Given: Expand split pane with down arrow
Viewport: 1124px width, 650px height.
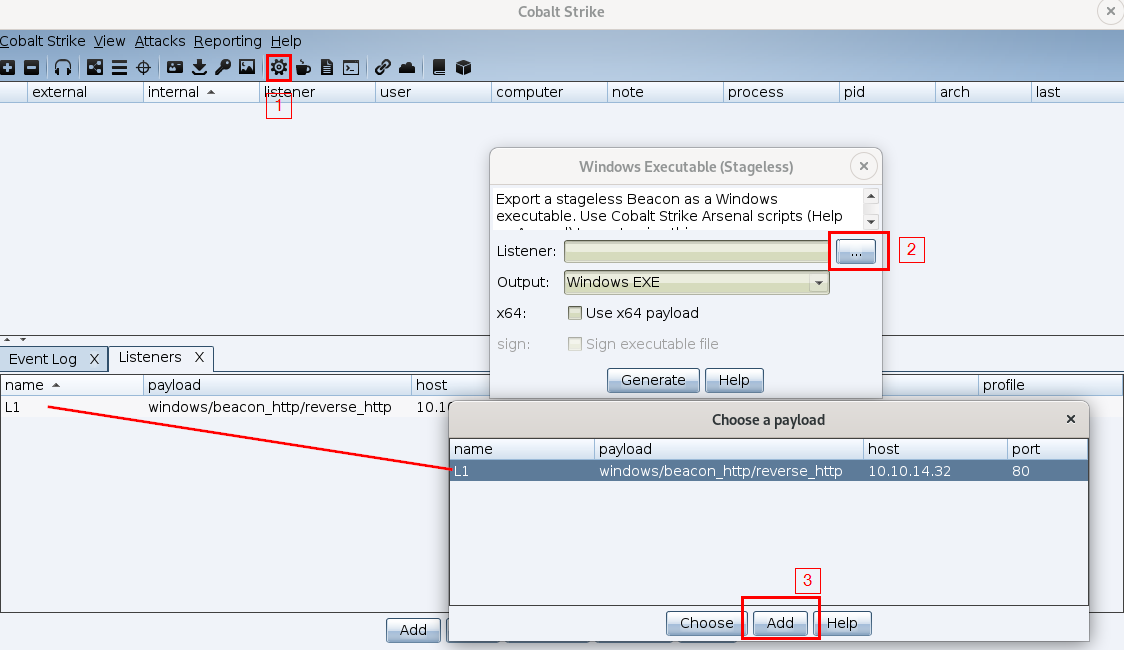Looking at the screenshot, I should pos(23,339).
